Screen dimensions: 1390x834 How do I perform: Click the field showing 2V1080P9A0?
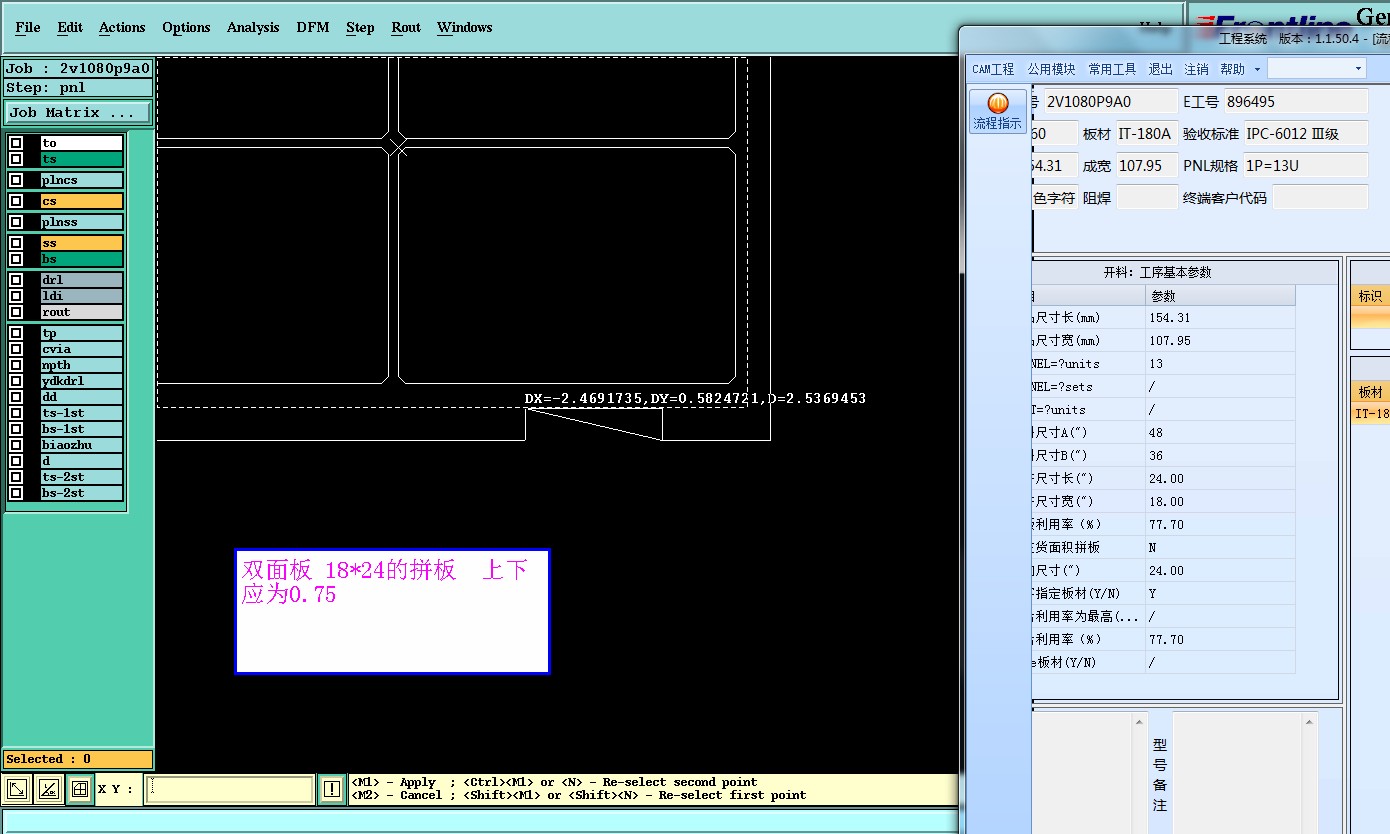point(1111,101)
